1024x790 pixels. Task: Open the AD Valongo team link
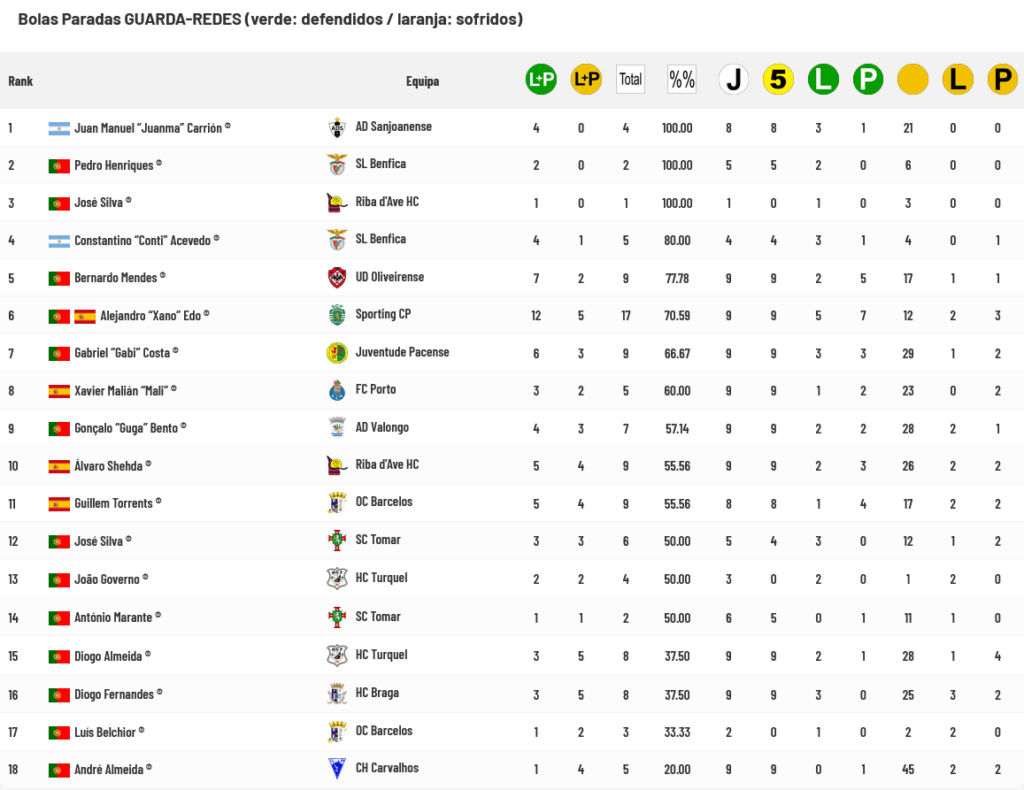(x=382, y=428)
